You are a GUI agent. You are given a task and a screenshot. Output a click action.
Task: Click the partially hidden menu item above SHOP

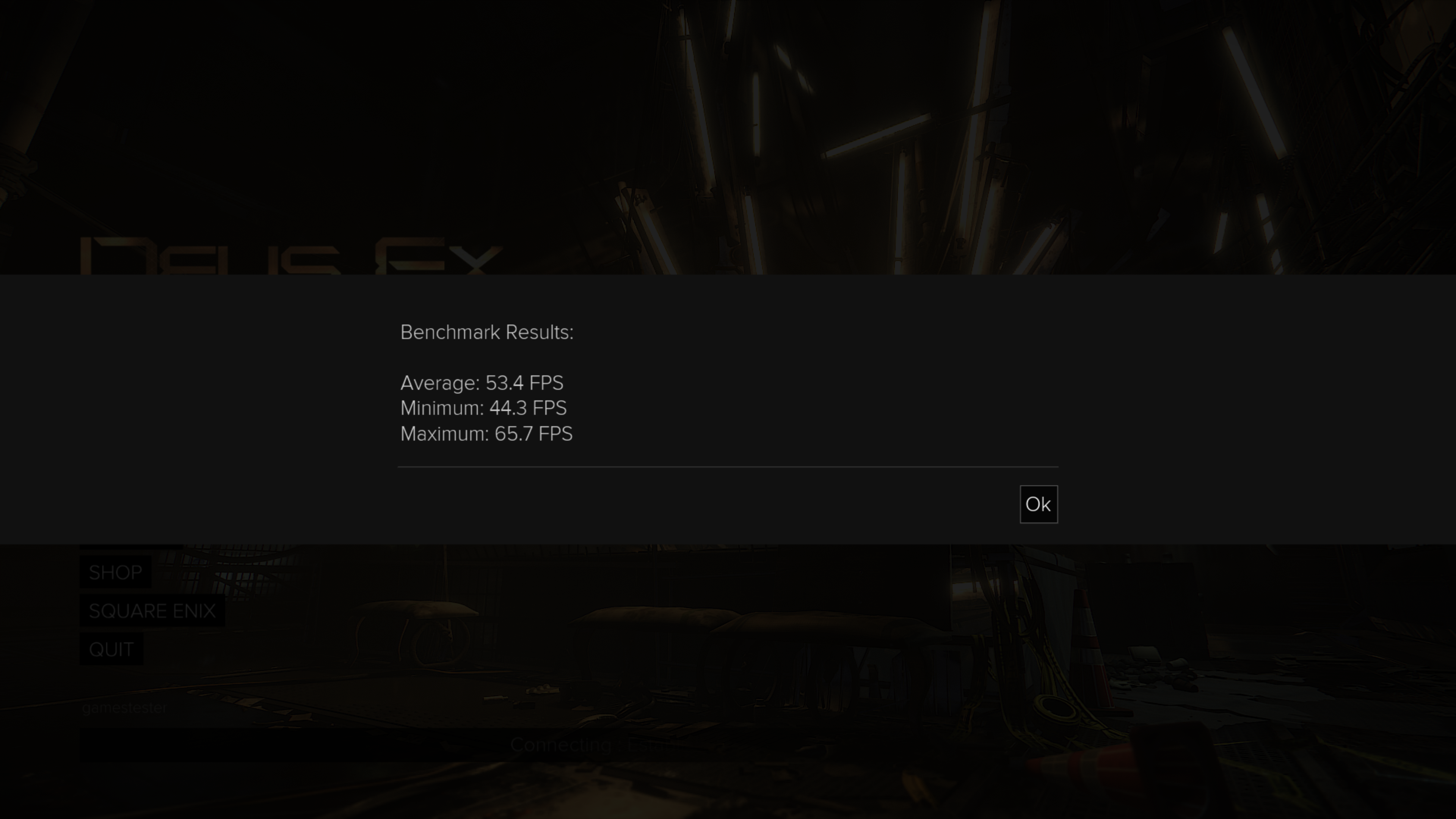point(131,546)
